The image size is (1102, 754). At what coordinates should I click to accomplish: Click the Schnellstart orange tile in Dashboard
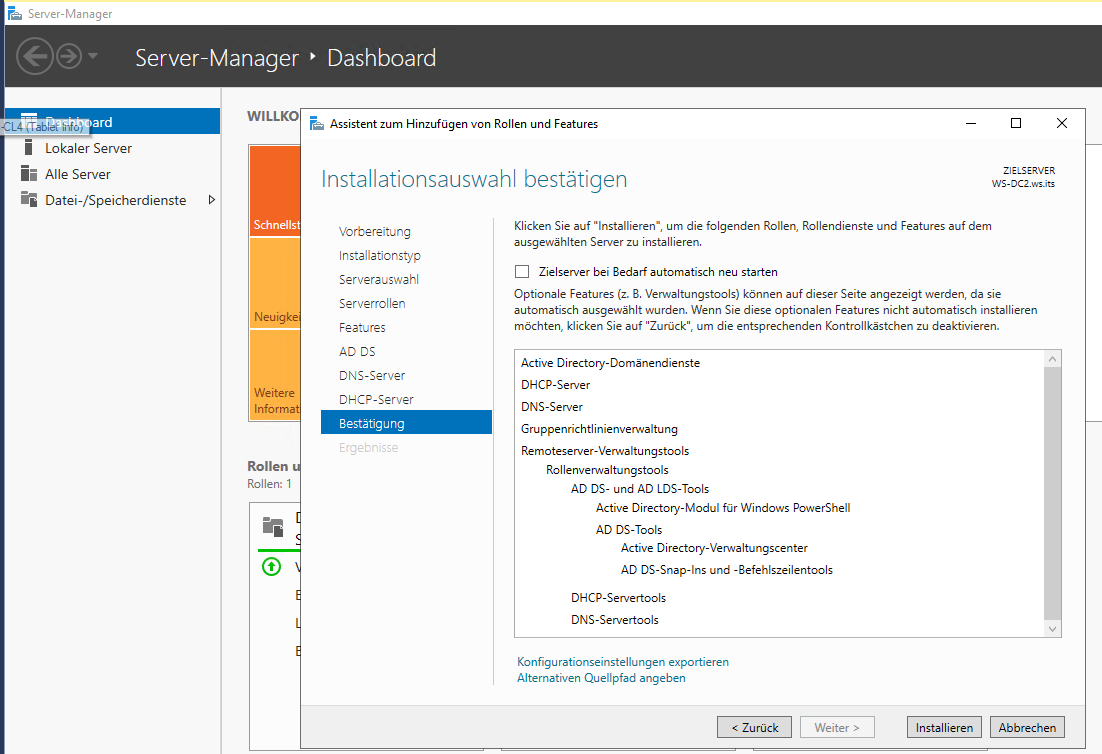[276, 190]
